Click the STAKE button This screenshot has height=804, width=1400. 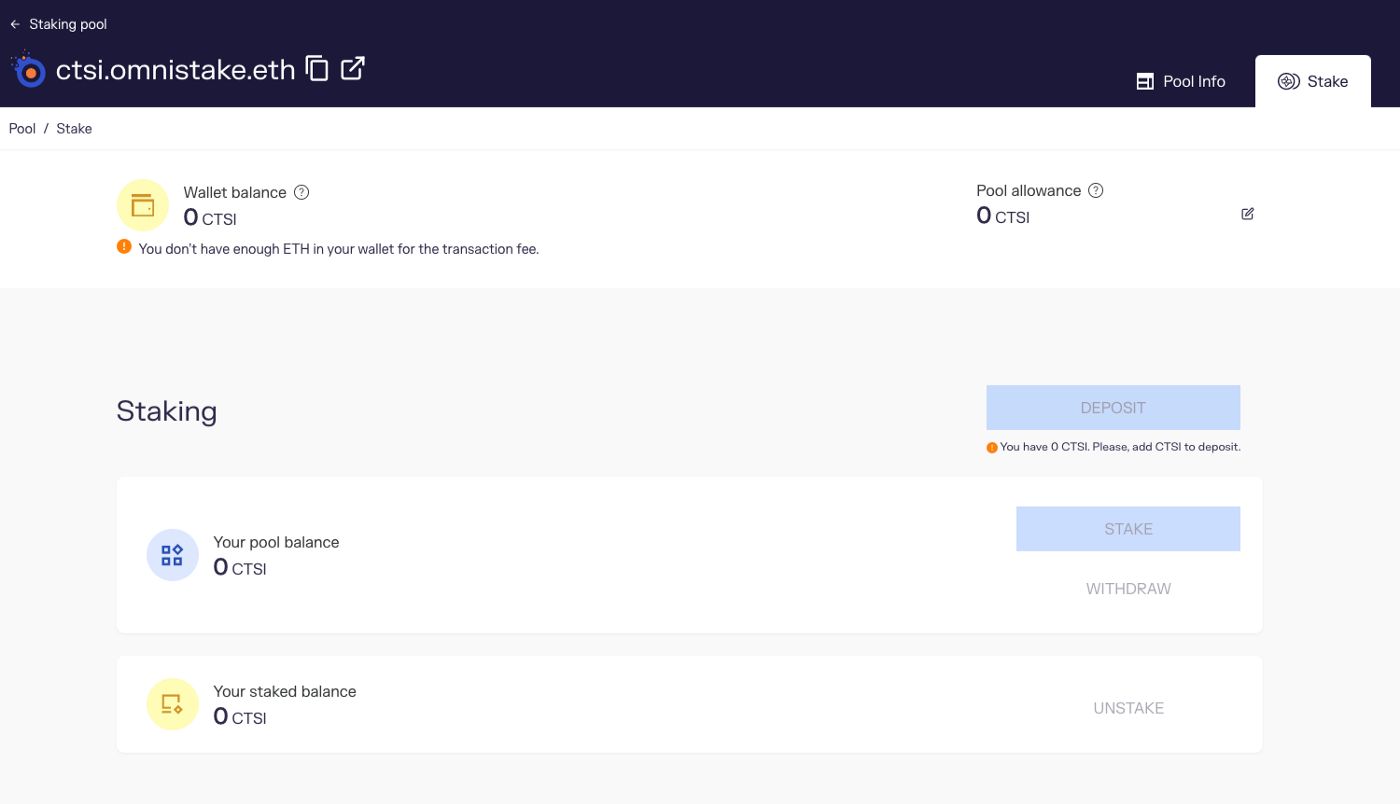(1128, 529)
